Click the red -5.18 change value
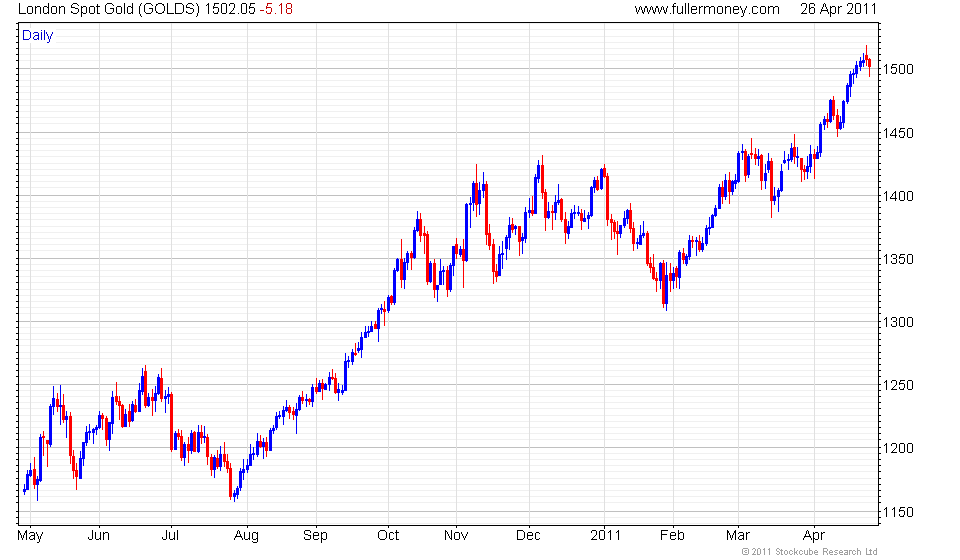Screen dimensions: 960x560 276,9
